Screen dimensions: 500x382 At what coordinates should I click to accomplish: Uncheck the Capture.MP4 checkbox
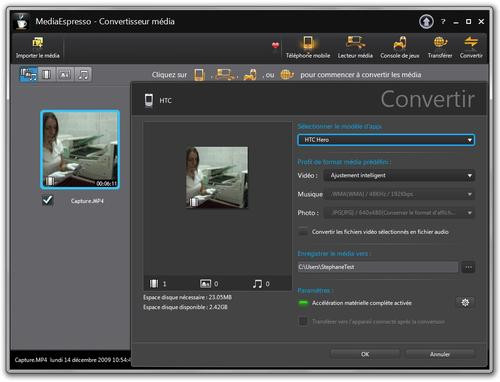click(48, 200)
